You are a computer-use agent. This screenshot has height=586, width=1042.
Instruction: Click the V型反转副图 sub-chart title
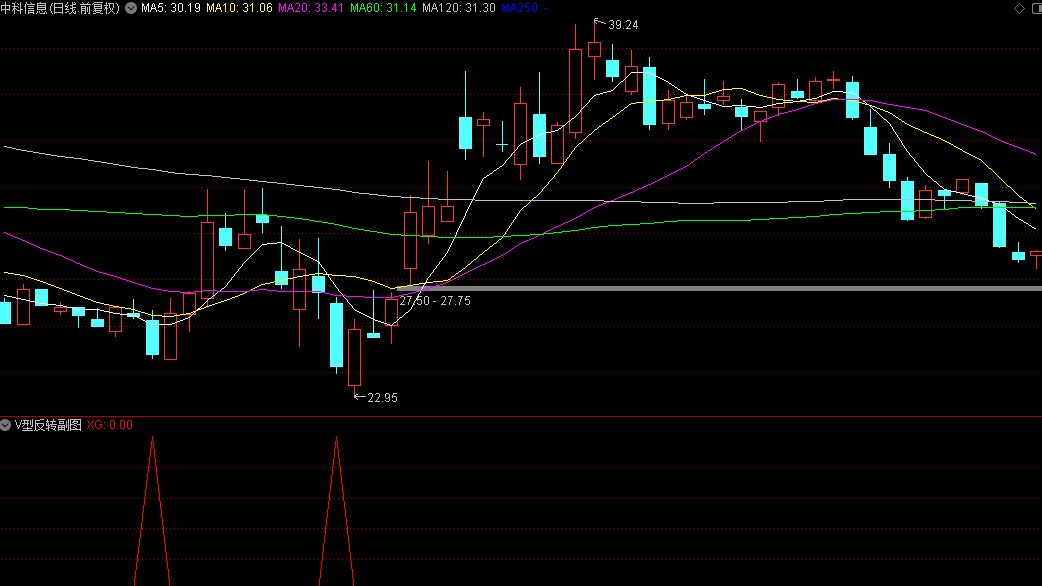coord(48,425)
